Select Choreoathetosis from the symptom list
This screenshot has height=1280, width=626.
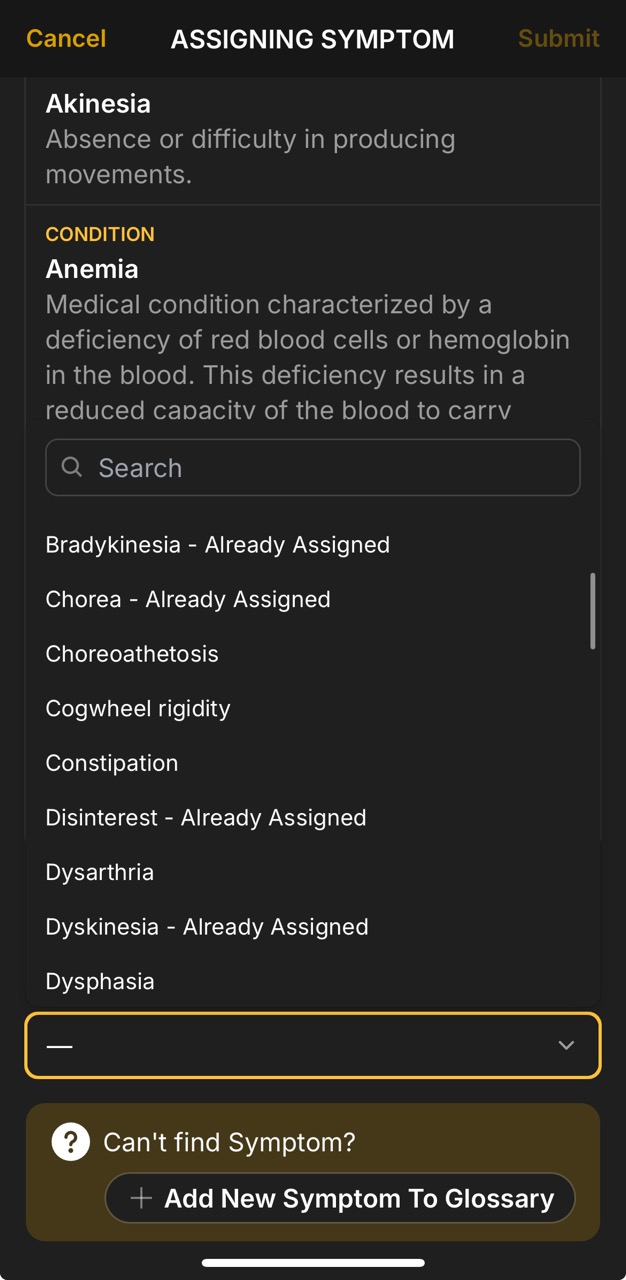[x=131, y=653]
